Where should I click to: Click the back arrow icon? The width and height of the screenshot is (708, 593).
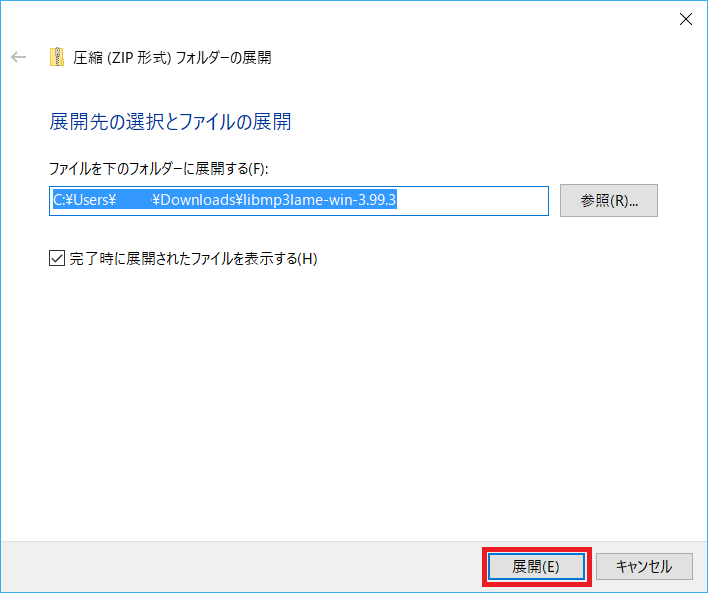click(19, 57)
